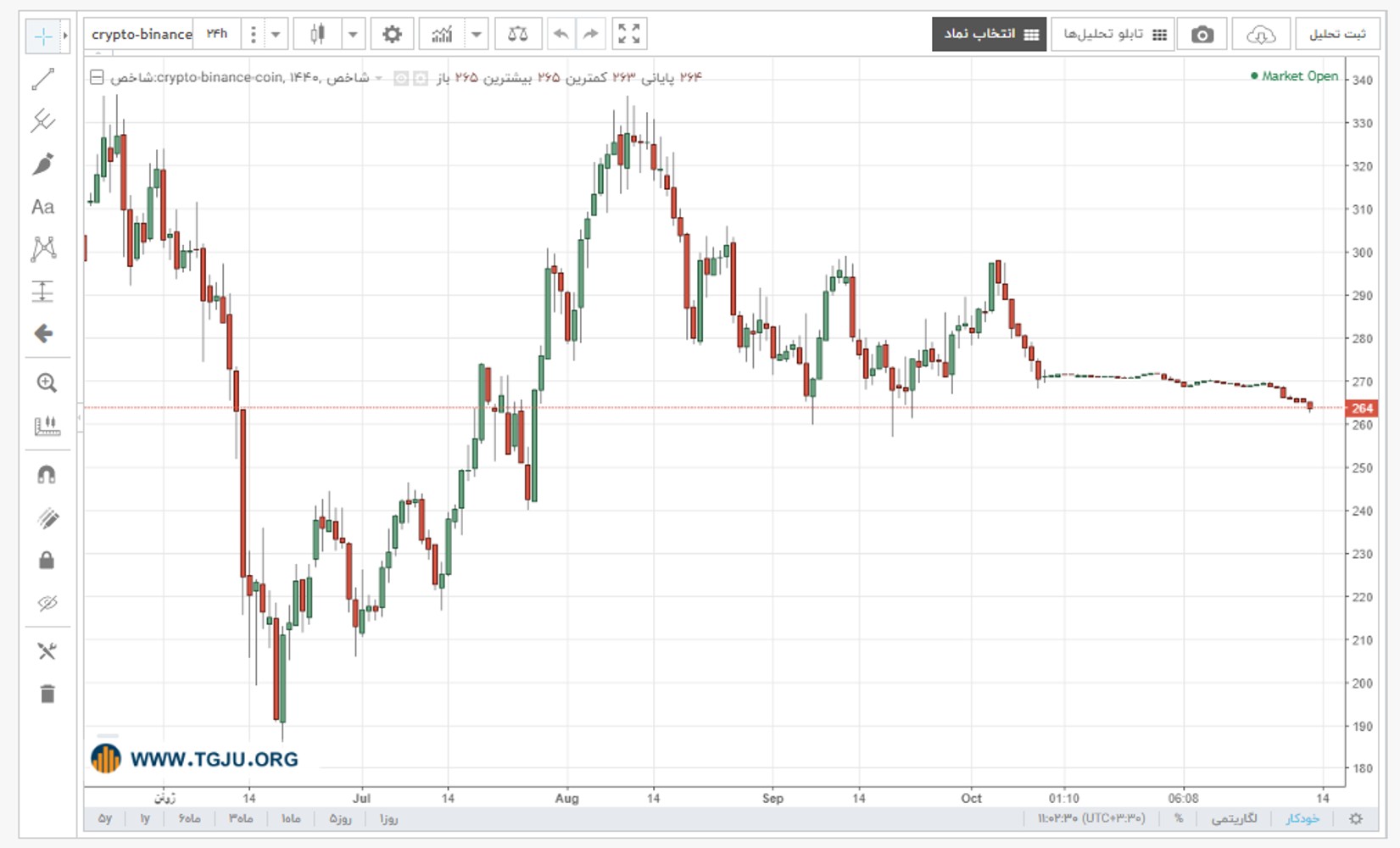Expand the chart style dropdown arrow
Screen dimensions: 1400x848
pyautogui.click(x=354, y=35)
